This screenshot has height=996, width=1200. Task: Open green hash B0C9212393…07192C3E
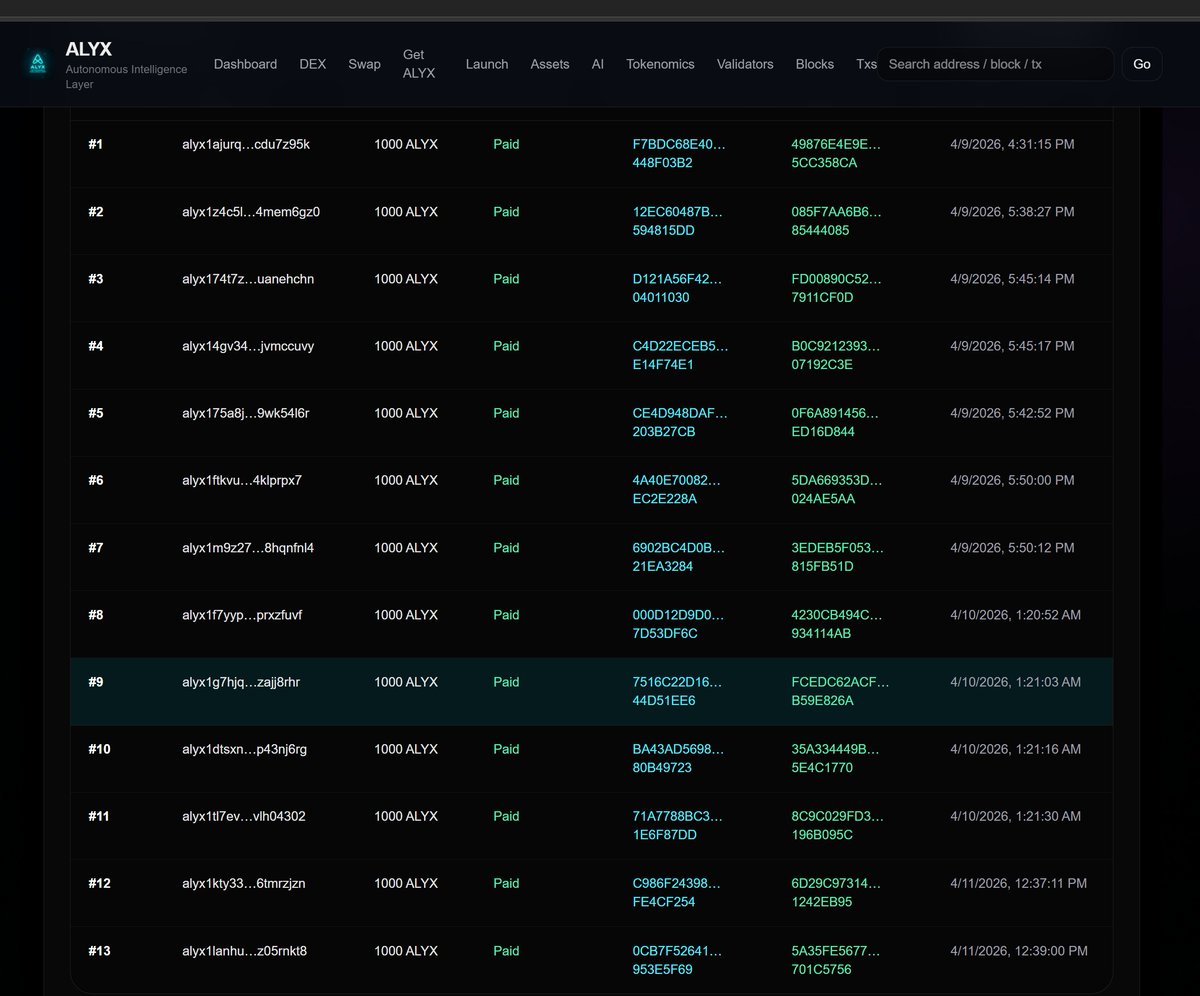[x=836, y=355]
